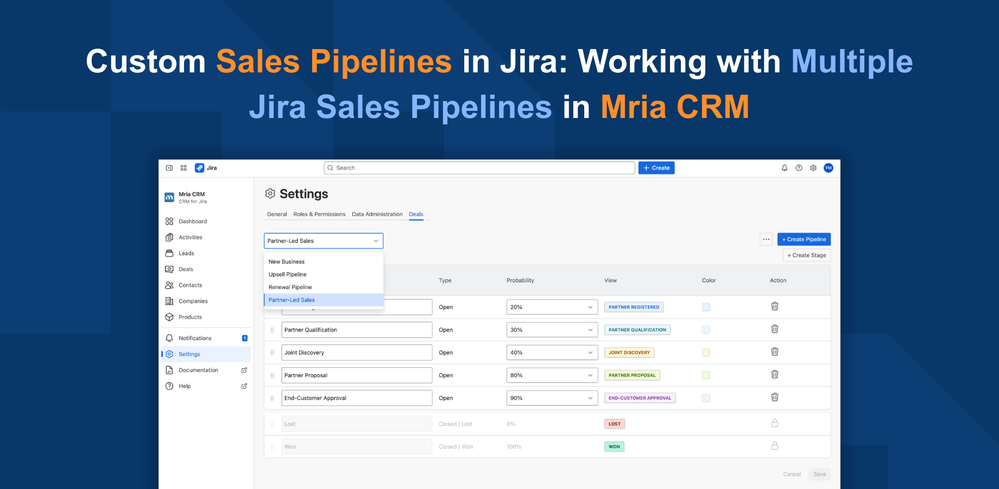
Task: Choose Upsell Pipeline from the list
Action: point(324,274)
